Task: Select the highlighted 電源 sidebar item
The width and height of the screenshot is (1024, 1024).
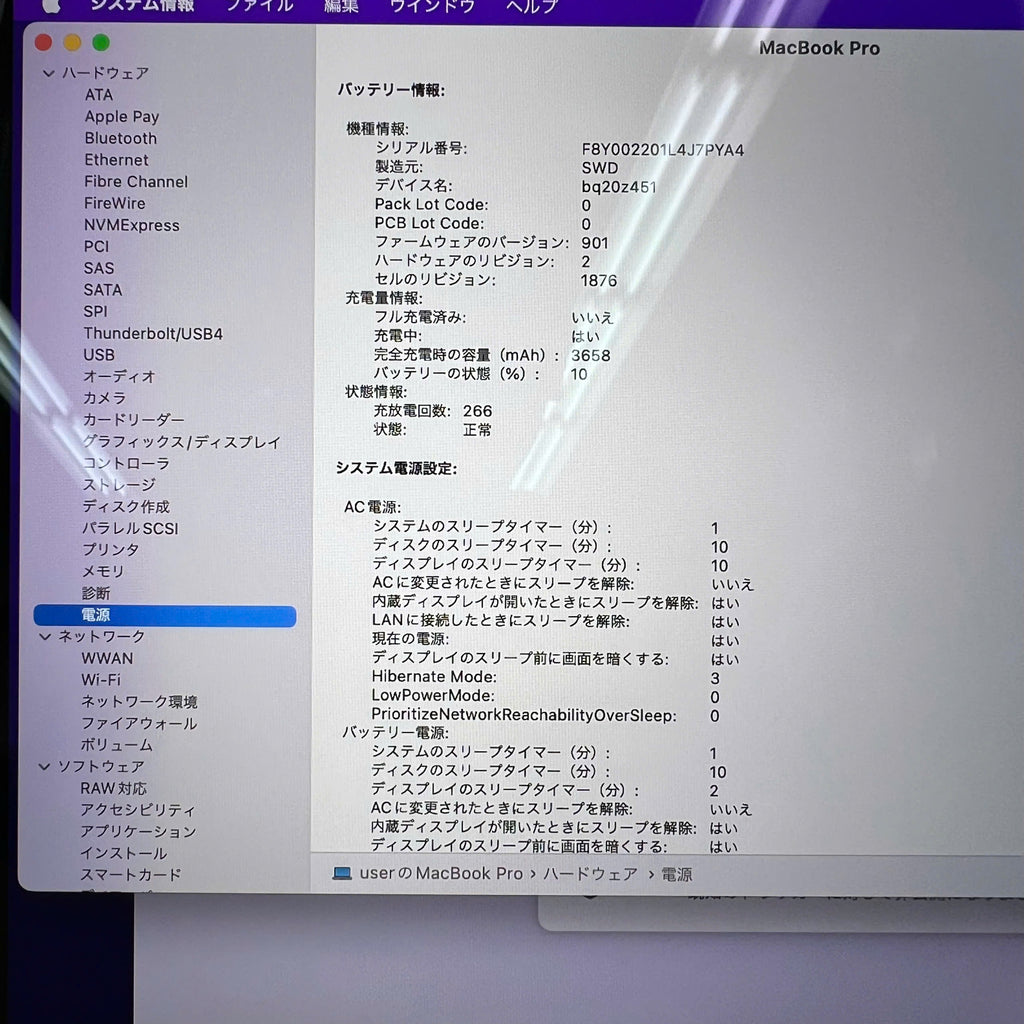Action: point(165,615)
